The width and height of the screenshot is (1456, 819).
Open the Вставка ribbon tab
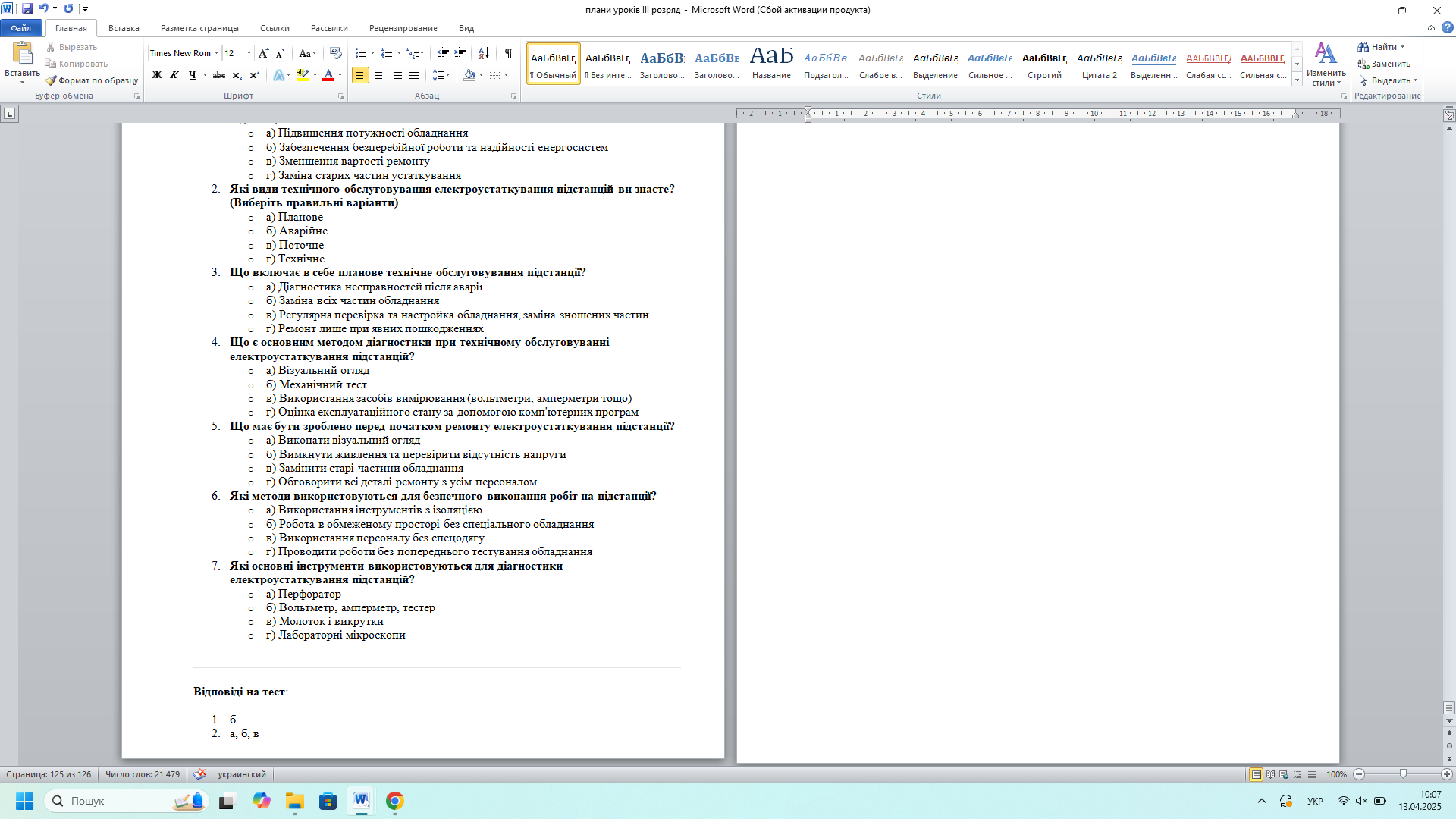124,28
